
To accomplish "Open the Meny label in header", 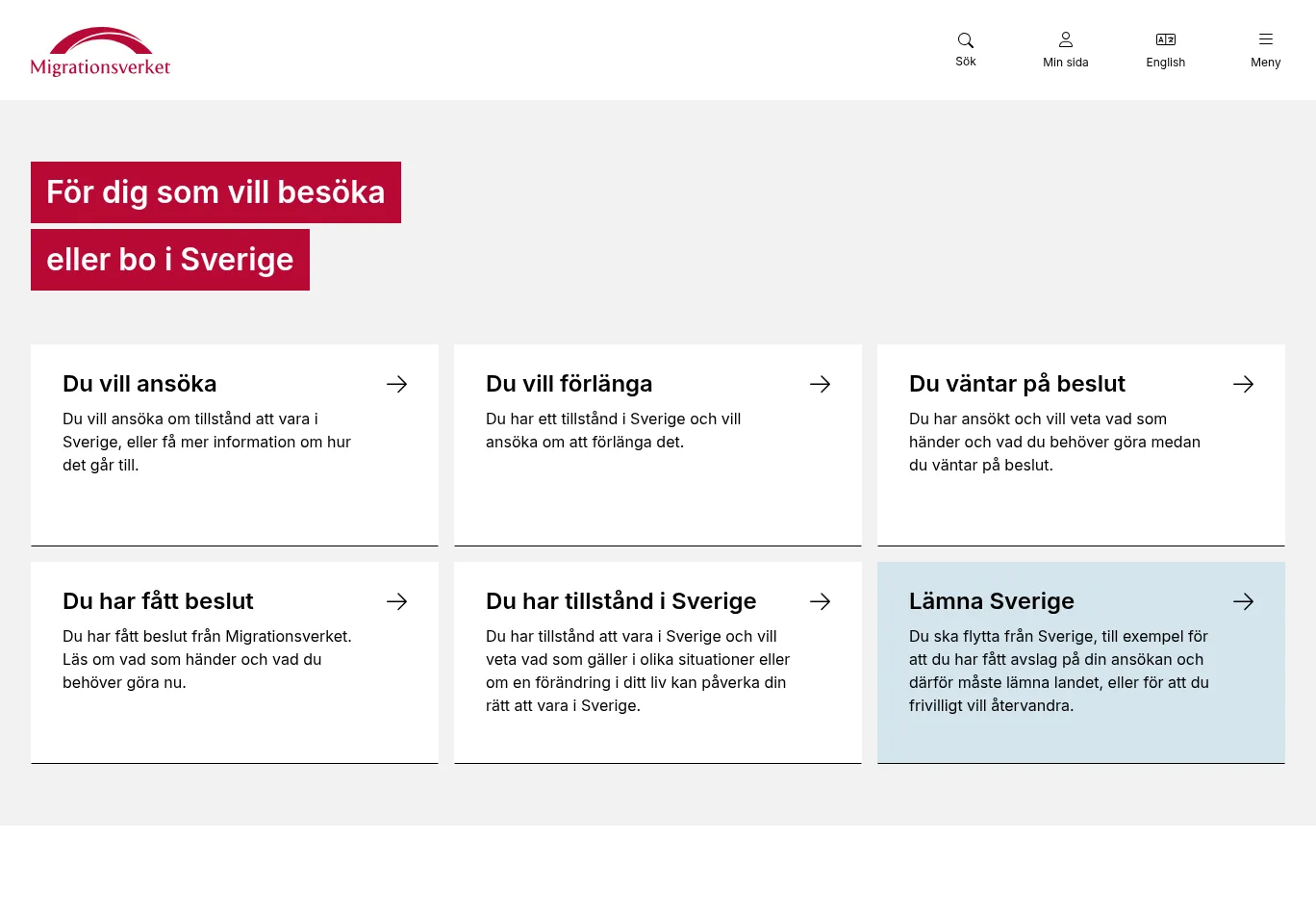I will pos(1266,63).
